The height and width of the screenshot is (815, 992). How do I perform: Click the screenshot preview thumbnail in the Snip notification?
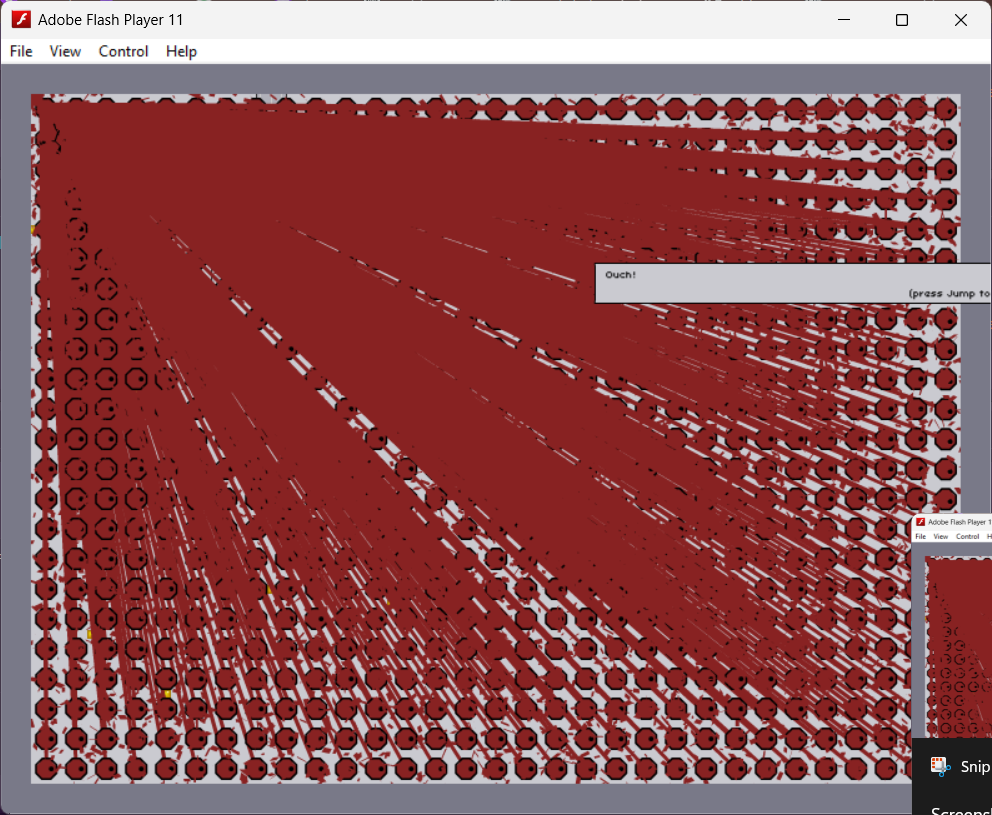(x=952, y=626)
